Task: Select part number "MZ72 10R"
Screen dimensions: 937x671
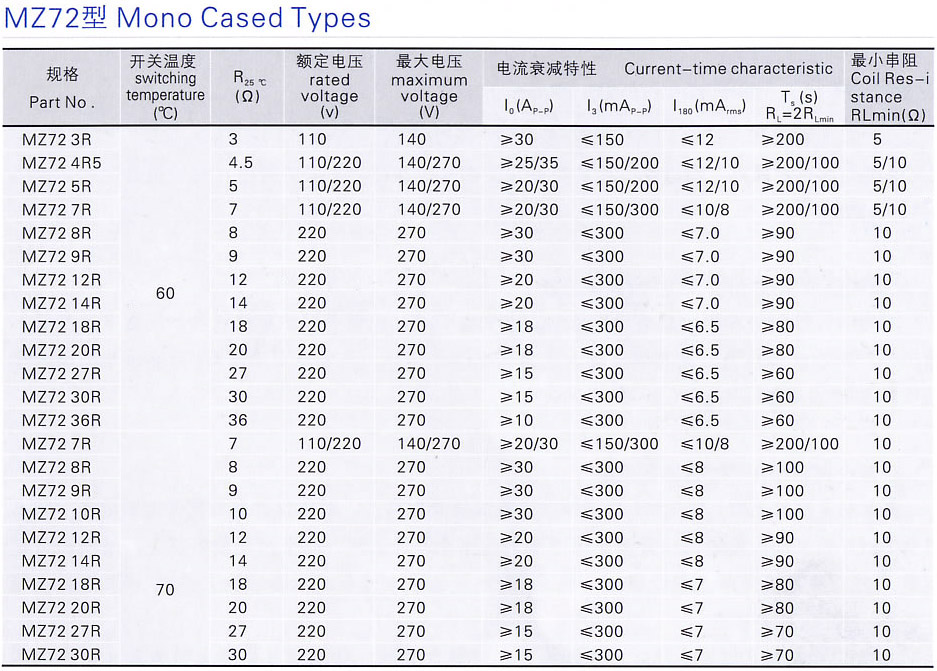Action: tap(62, 514)
